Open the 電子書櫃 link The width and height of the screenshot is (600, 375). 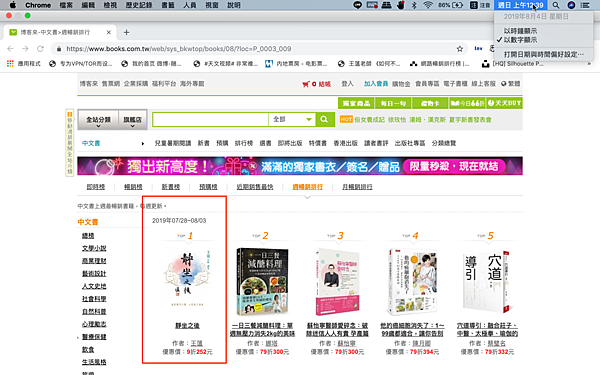455,84
